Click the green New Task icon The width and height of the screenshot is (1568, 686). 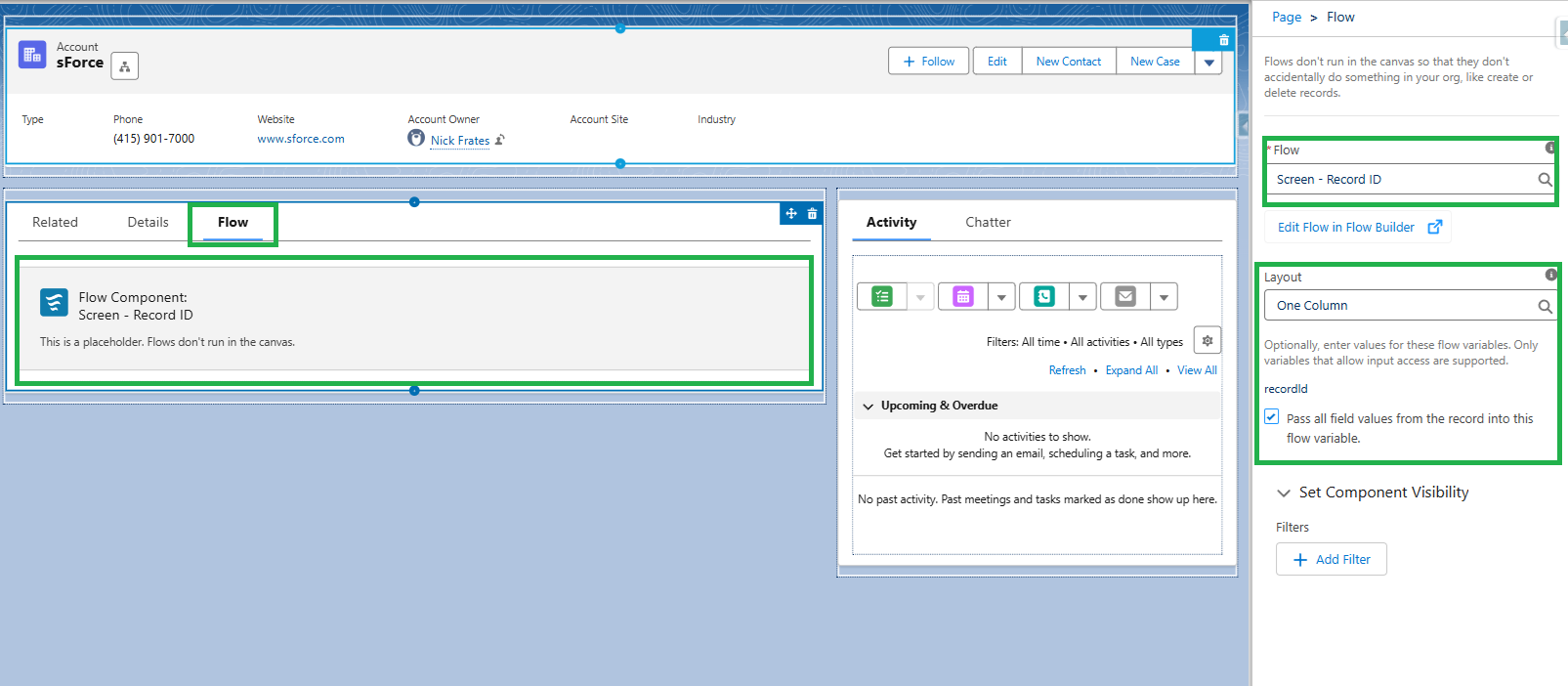tap(882, 296)
